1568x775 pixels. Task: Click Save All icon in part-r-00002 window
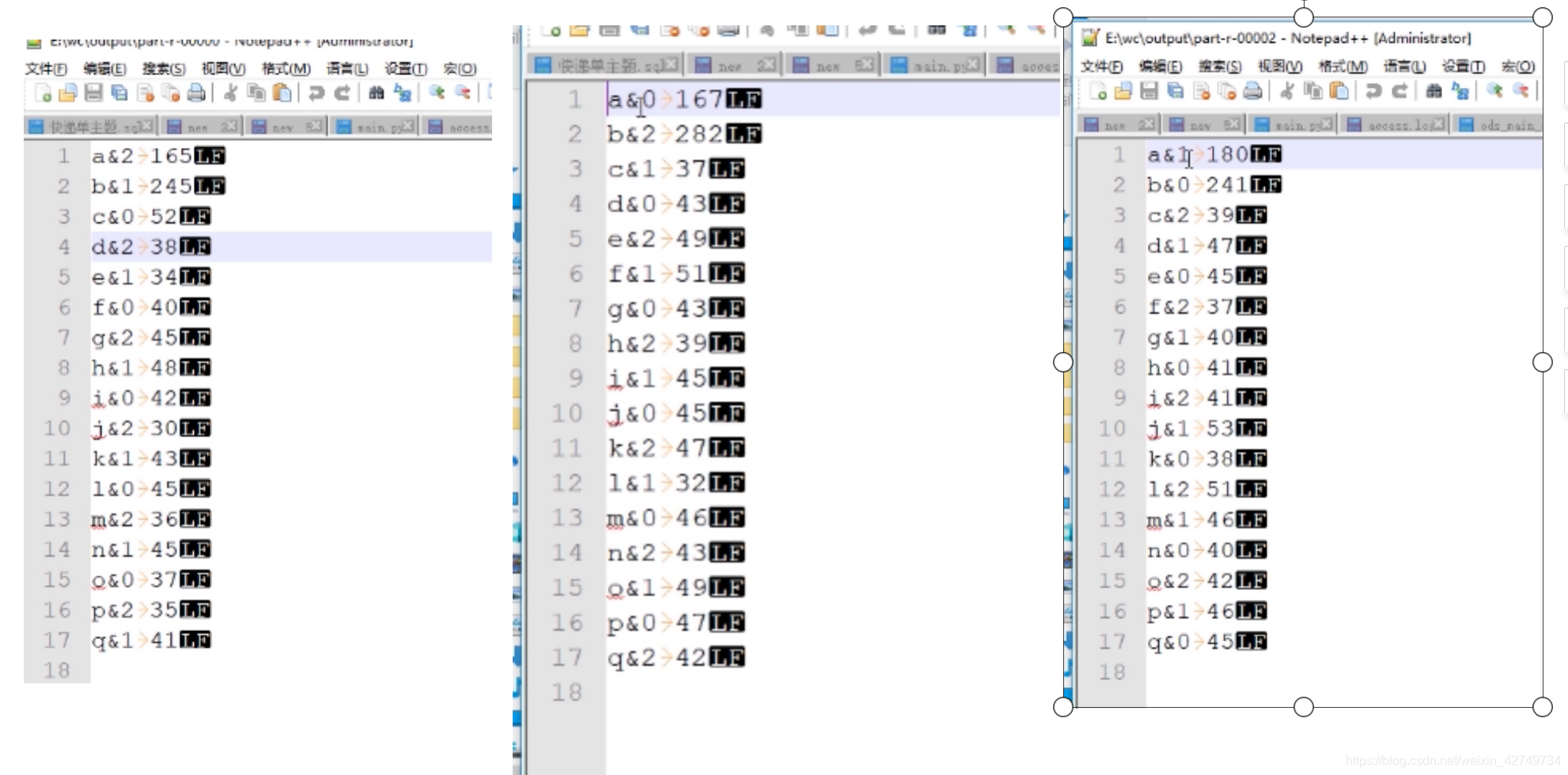pos(1176,92)
